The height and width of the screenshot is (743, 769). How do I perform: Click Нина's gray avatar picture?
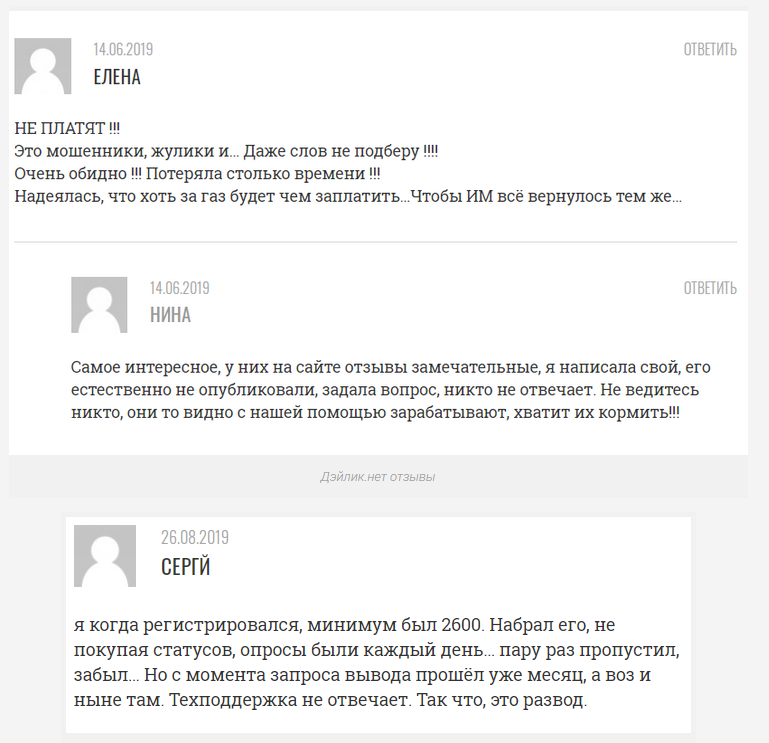point(99,305)
